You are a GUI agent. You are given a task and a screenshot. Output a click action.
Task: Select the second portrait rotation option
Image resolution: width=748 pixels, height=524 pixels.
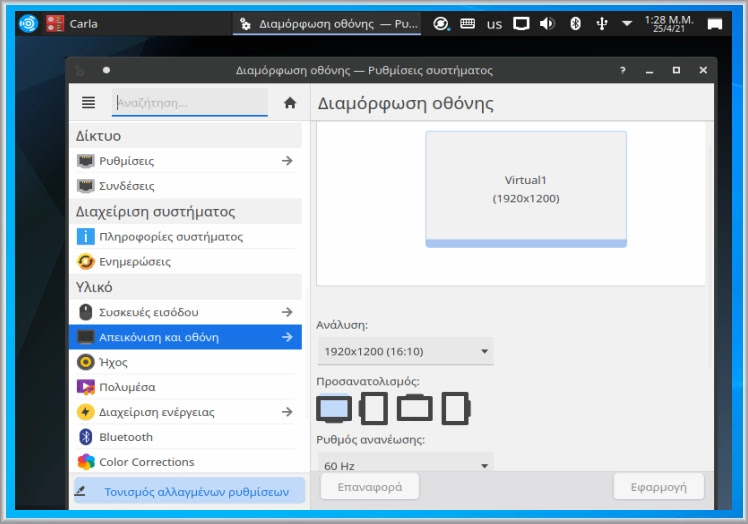point(374,409)
